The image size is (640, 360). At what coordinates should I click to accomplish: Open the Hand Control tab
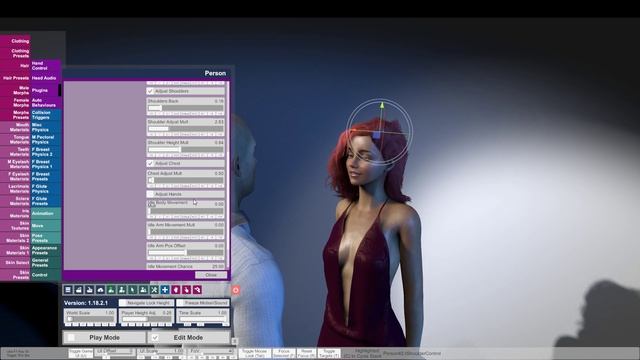[46, 66]
